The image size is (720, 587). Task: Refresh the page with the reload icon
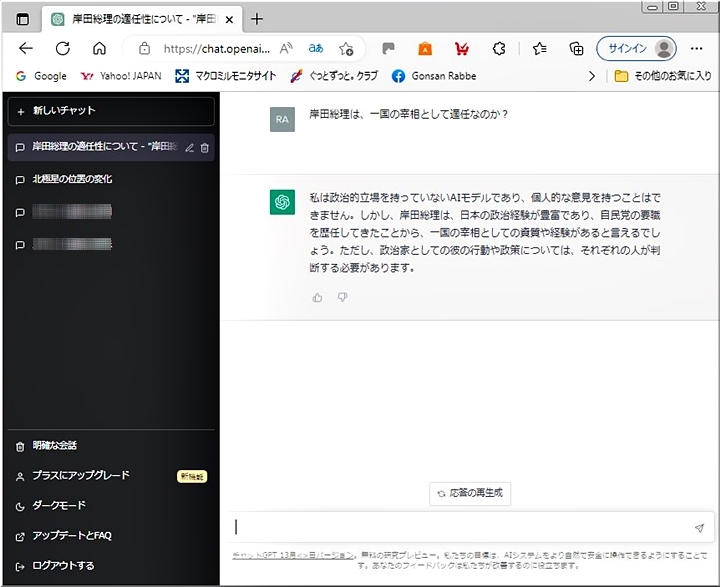point(62,48)
